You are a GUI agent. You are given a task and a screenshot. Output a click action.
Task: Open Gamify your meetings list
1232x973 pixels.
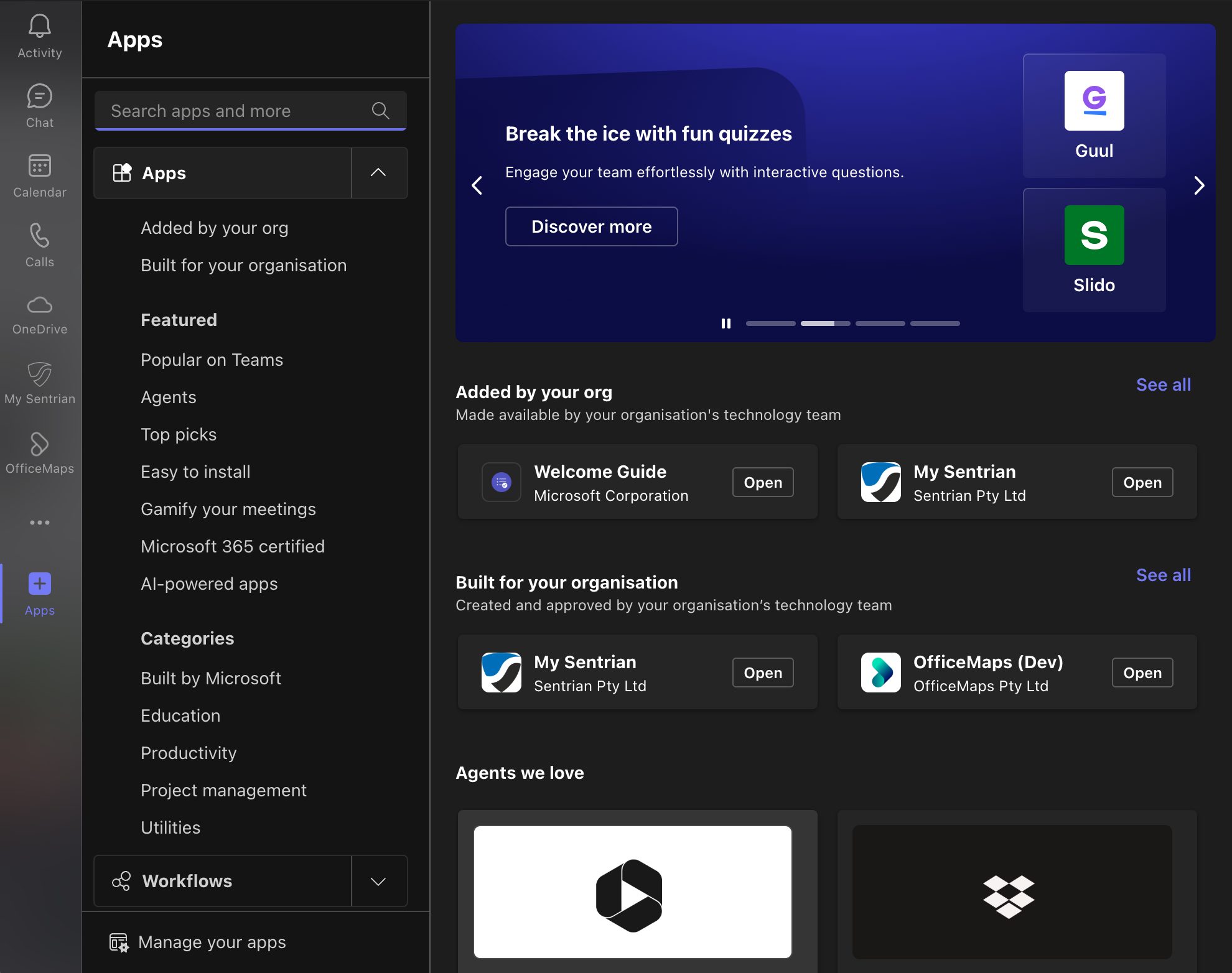228,510
